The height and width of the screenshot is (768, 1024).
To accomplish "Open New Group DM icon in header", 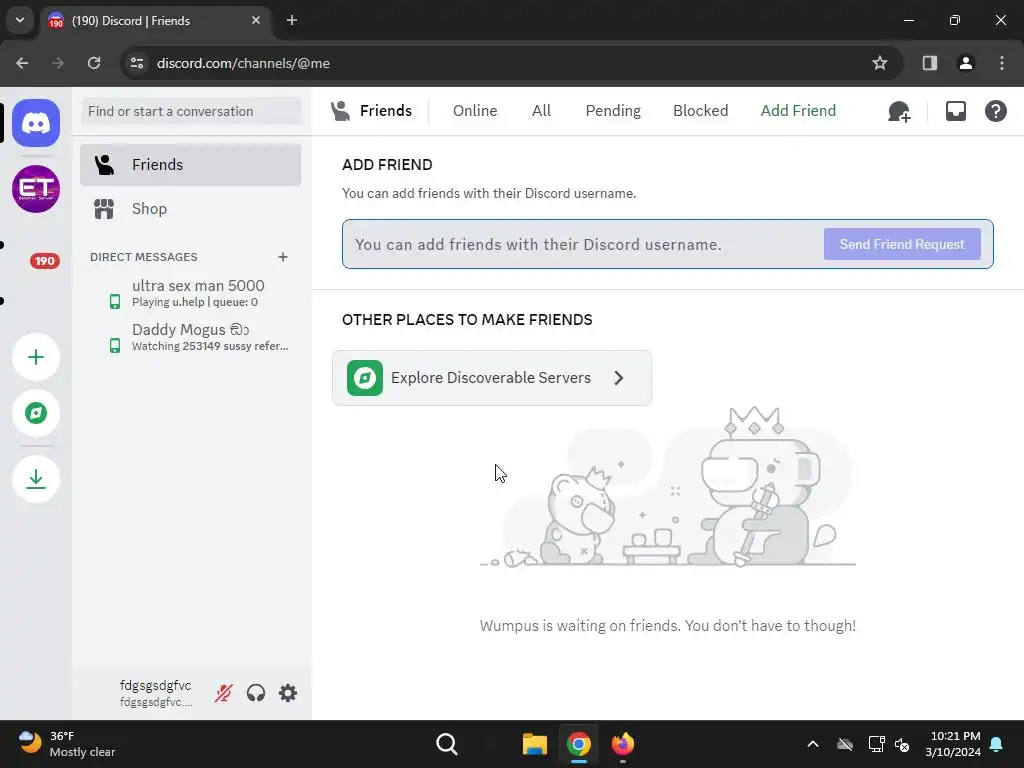I will click(x=899, y=112).
